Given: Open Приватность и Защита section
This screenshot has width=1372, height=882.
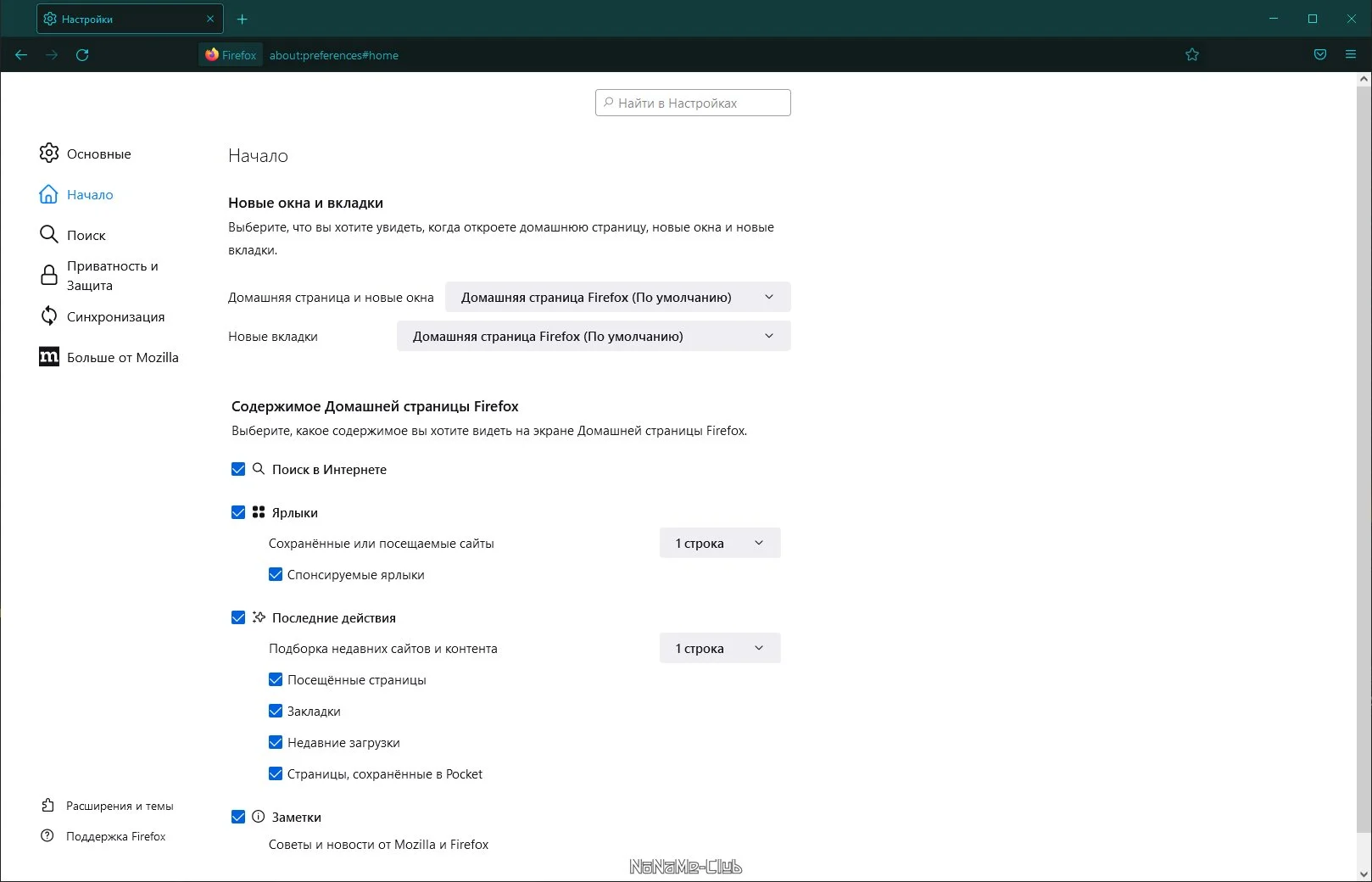Looking at the screenshot, I should (x=113, y=276).
